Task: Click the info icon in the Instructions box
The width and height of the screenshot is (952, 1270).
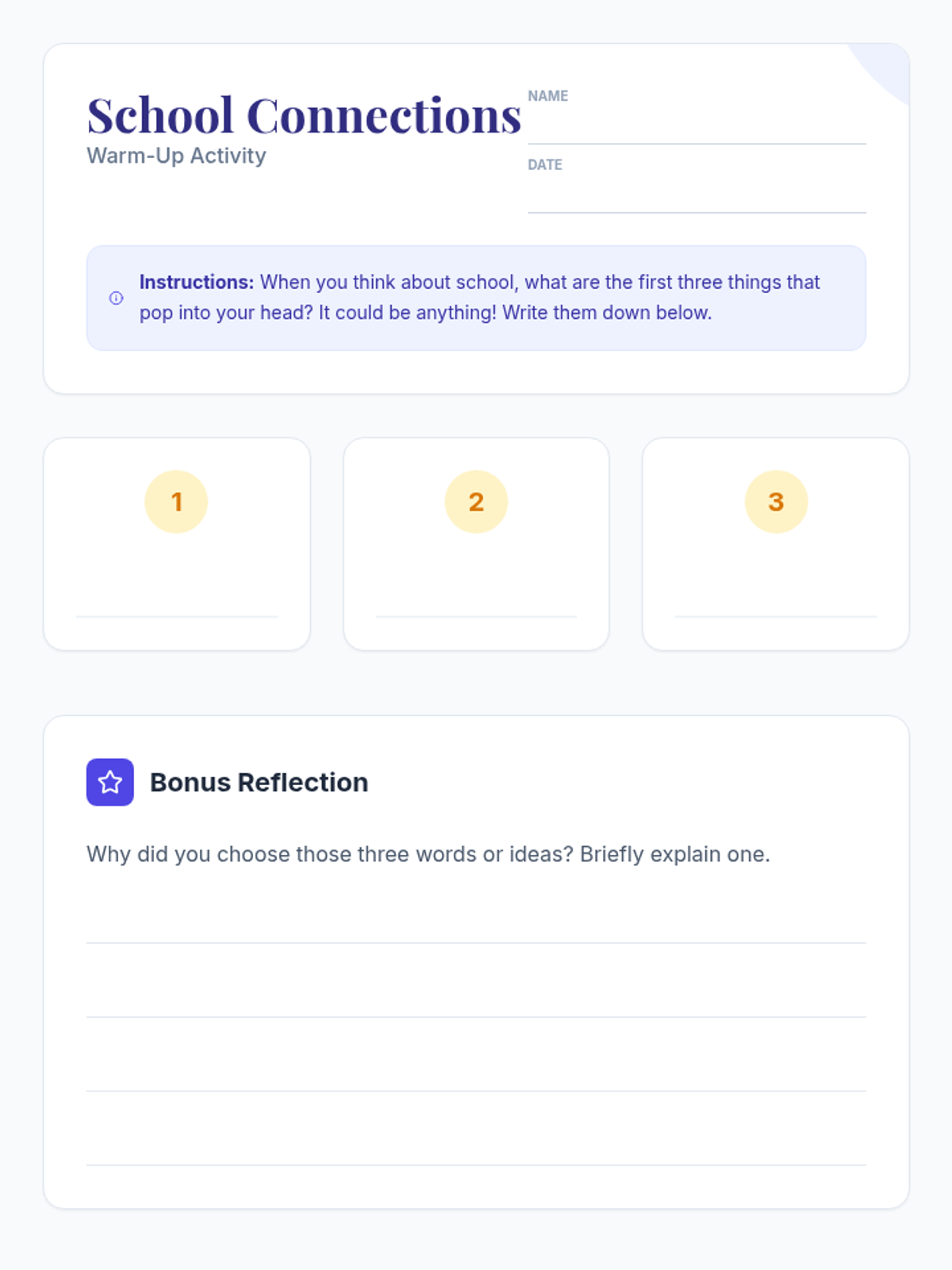Action: coord(116,298)
